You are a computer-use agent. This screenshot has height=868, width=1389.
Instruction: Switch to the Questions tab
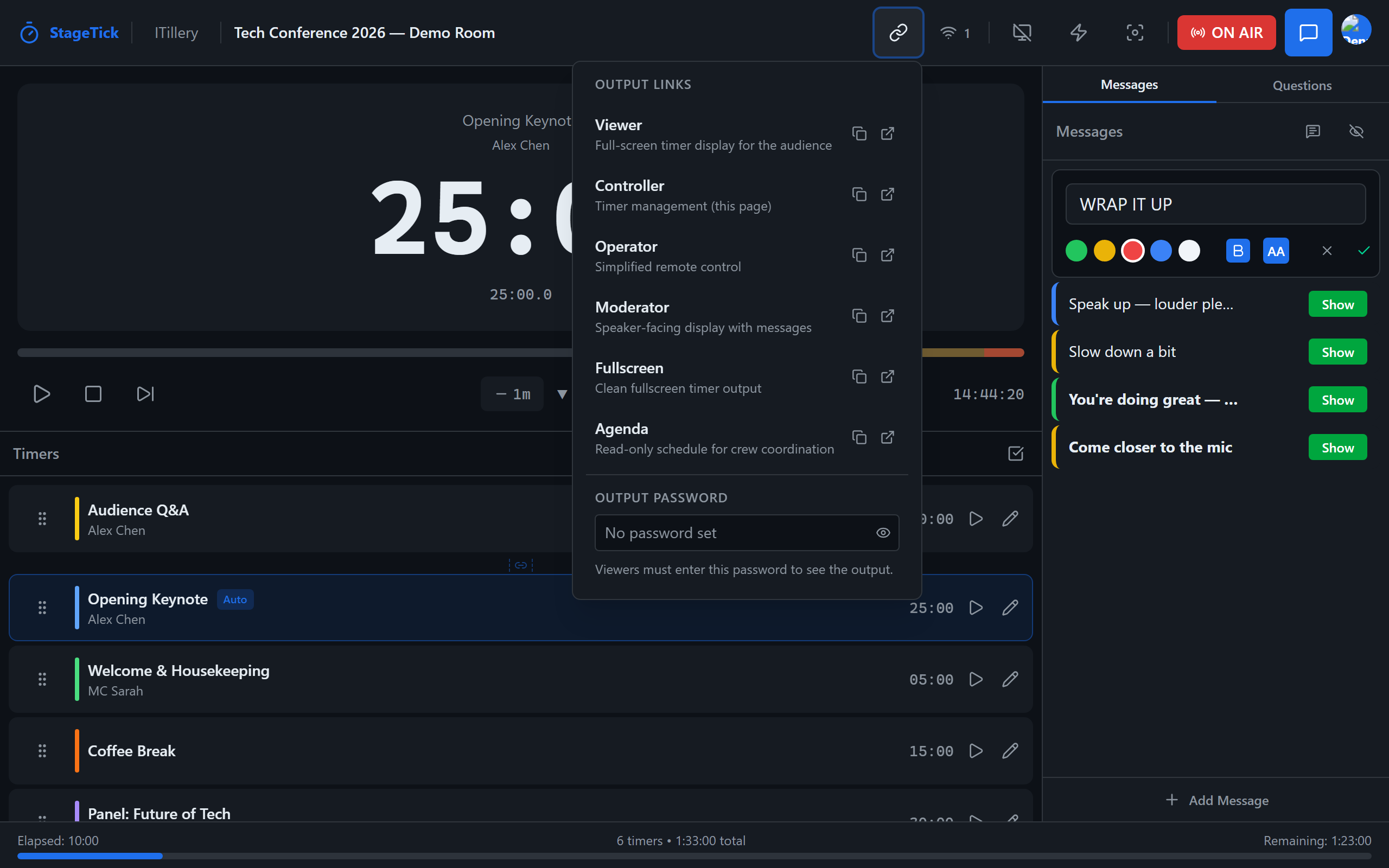tap(1302, 86)
